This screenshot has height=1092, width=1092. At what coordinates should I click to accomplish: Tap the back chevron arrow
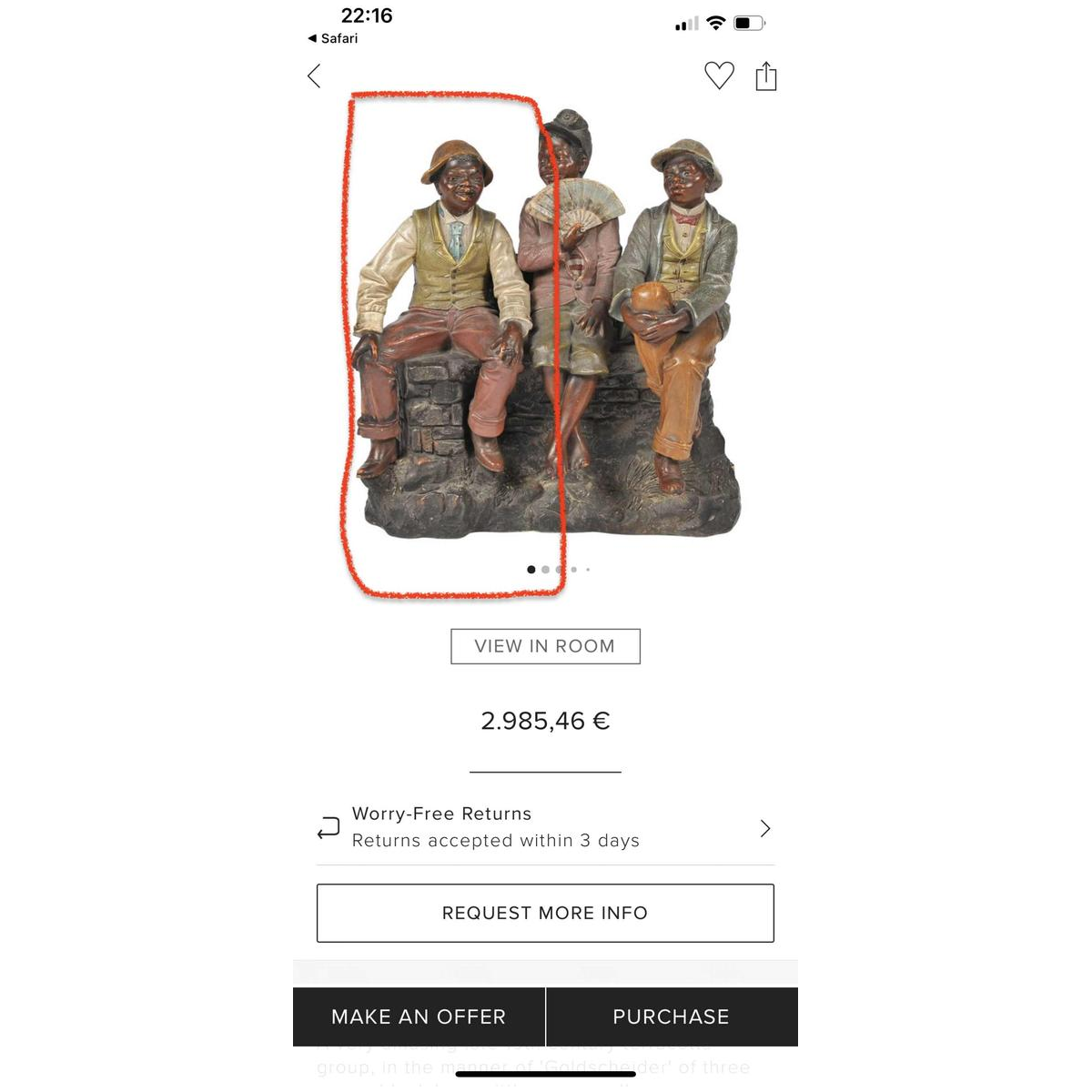[315, 76]
